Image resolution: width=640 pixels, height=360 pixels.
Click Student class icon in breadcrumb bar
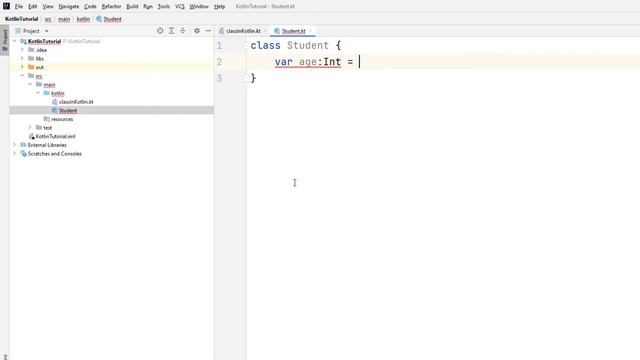click(x=99, y=19)
